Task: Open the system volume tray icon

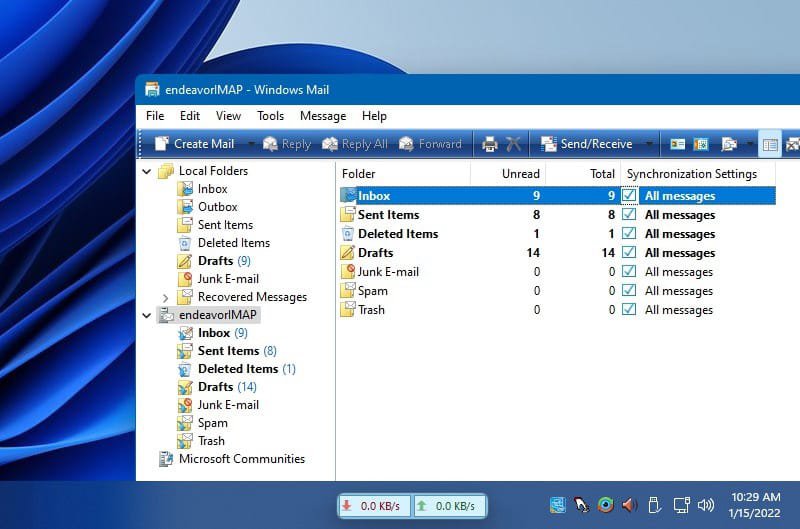Action: click(x=706, y=506)
